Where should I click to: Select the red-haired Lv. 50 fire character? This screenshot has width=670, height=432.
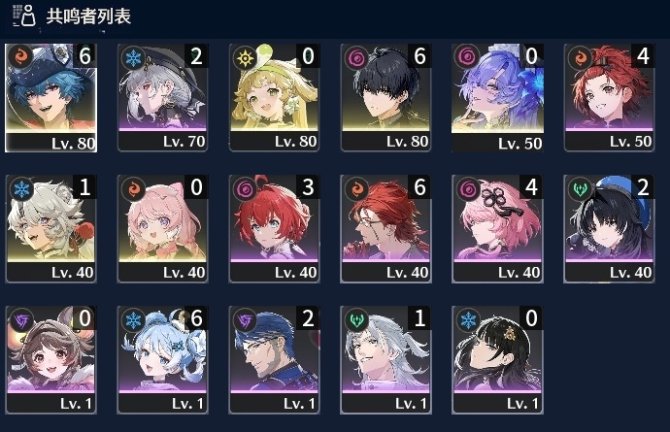coord(609,98)
